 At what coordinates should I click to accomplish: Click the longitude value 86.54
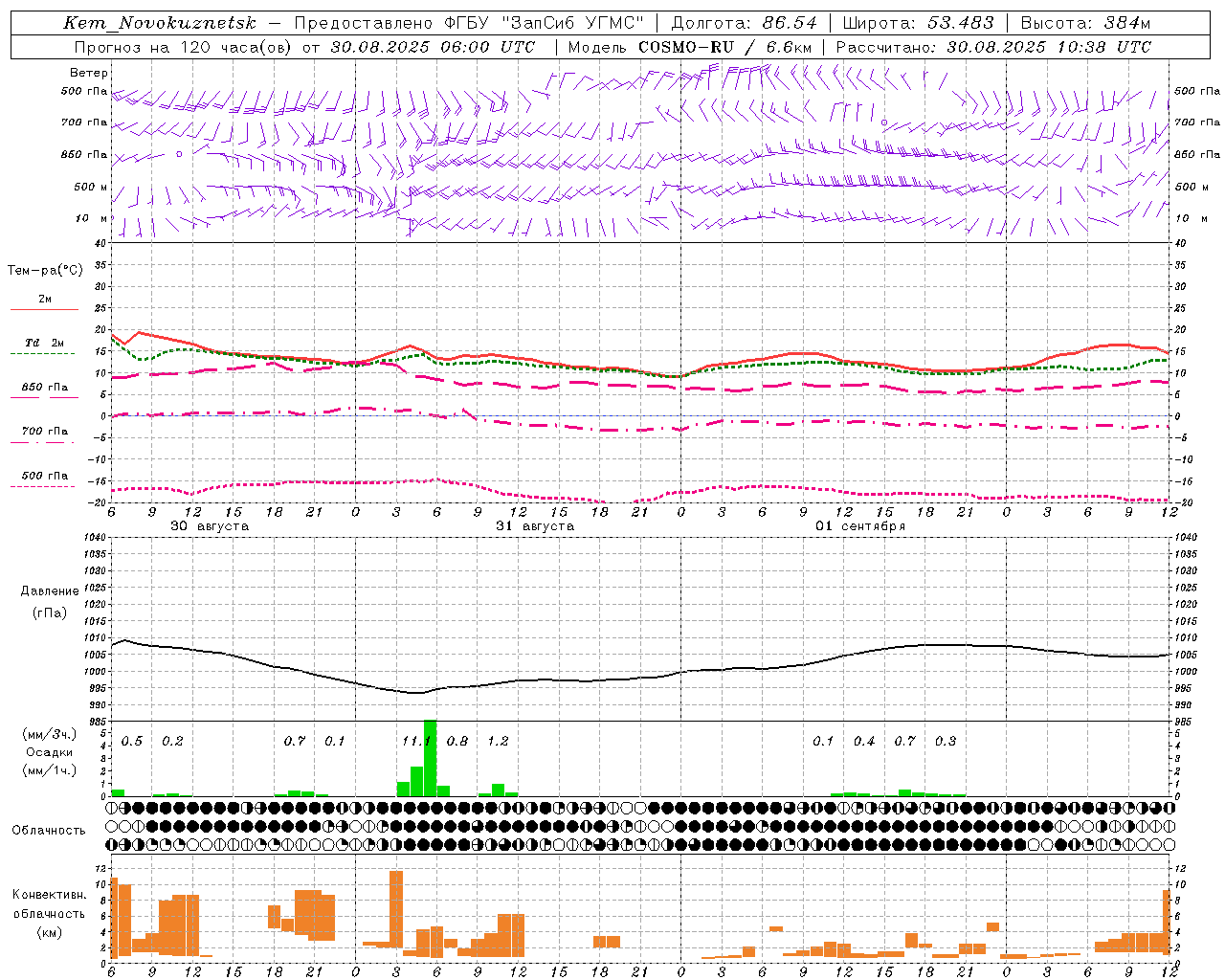click(791, 23)
